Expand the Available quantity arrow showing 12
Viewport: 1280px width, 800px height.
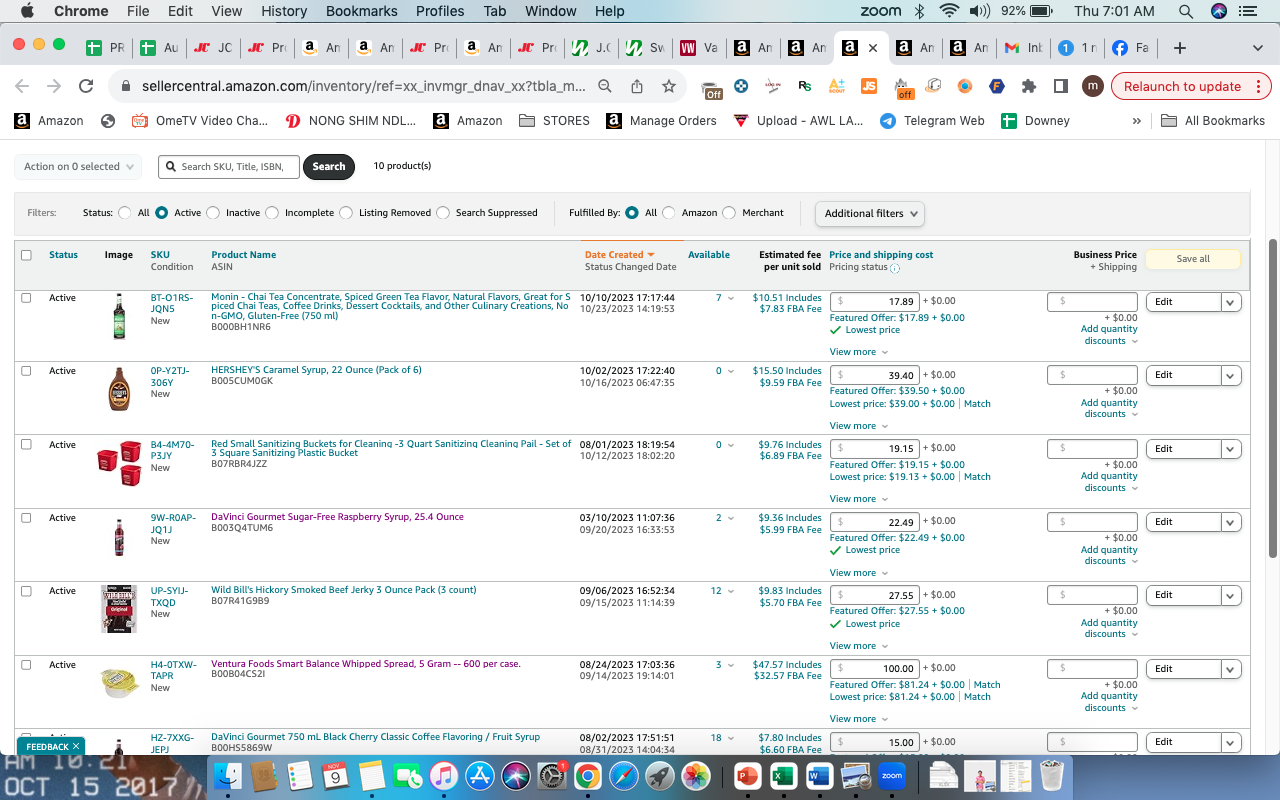click(731, 591)
